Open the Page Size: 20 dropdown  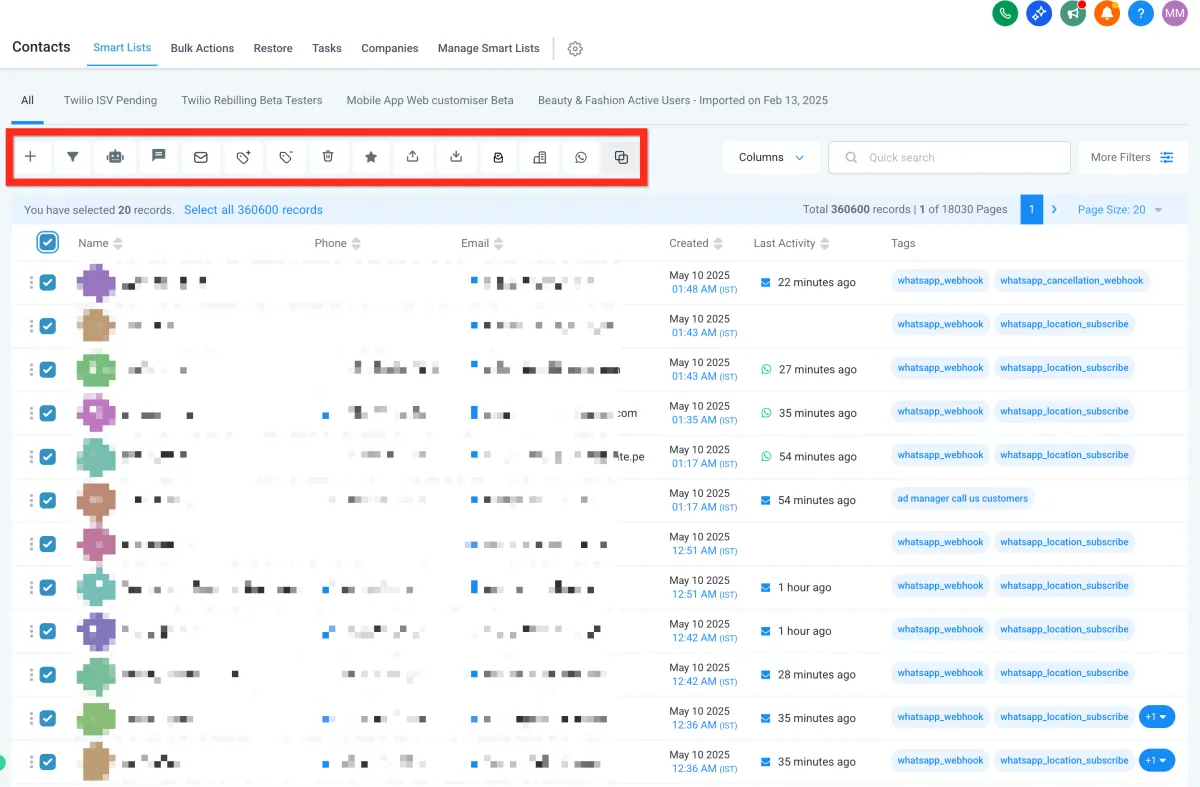1120,210
